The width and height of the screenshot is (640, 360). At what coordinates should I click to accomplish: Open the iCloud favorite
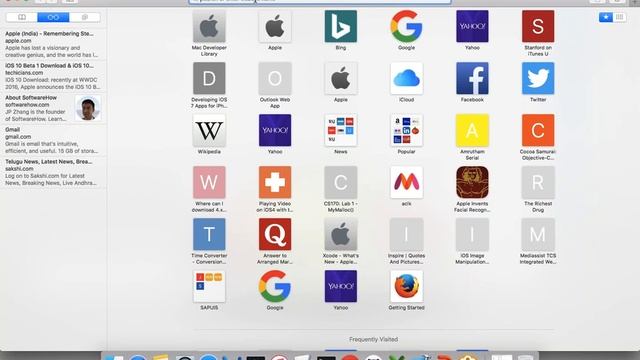point(406,78)
